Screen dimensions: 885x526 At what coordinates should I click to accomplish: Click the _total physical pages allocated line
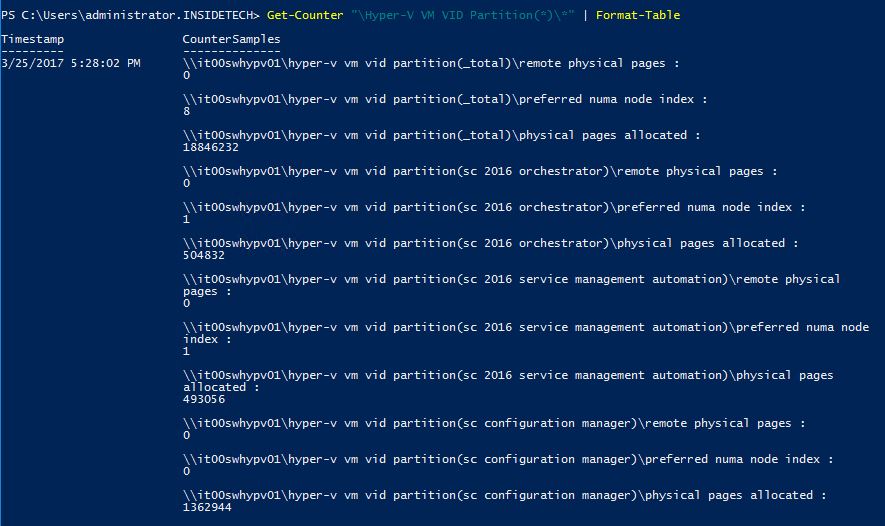[x=442, y=135]
